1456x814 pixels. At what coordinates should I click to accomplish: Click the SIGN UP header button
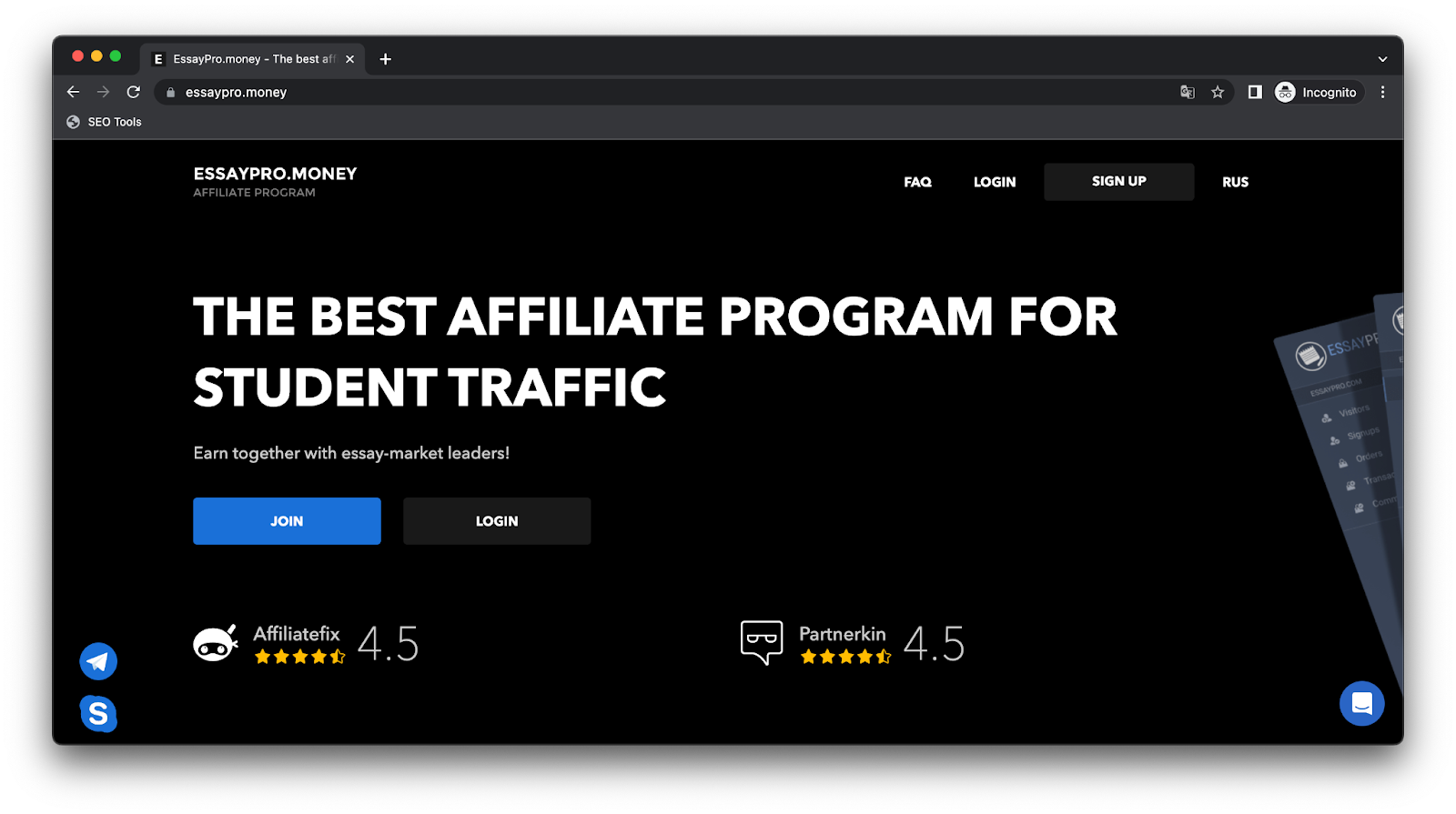click(x=1119, y=182)
